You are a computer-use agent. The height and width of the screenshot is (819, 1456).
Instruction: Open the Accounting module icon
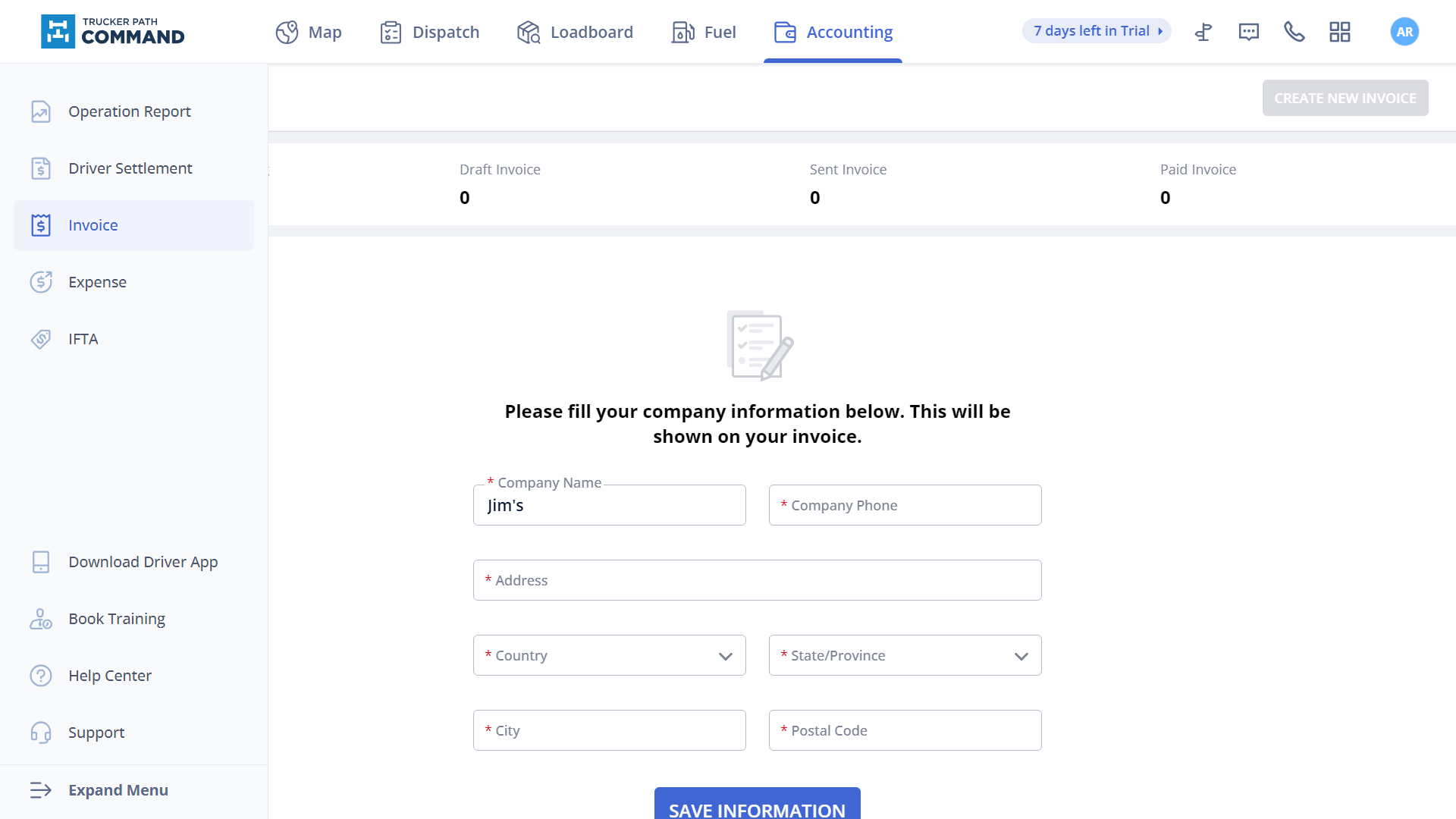point(784,31)
